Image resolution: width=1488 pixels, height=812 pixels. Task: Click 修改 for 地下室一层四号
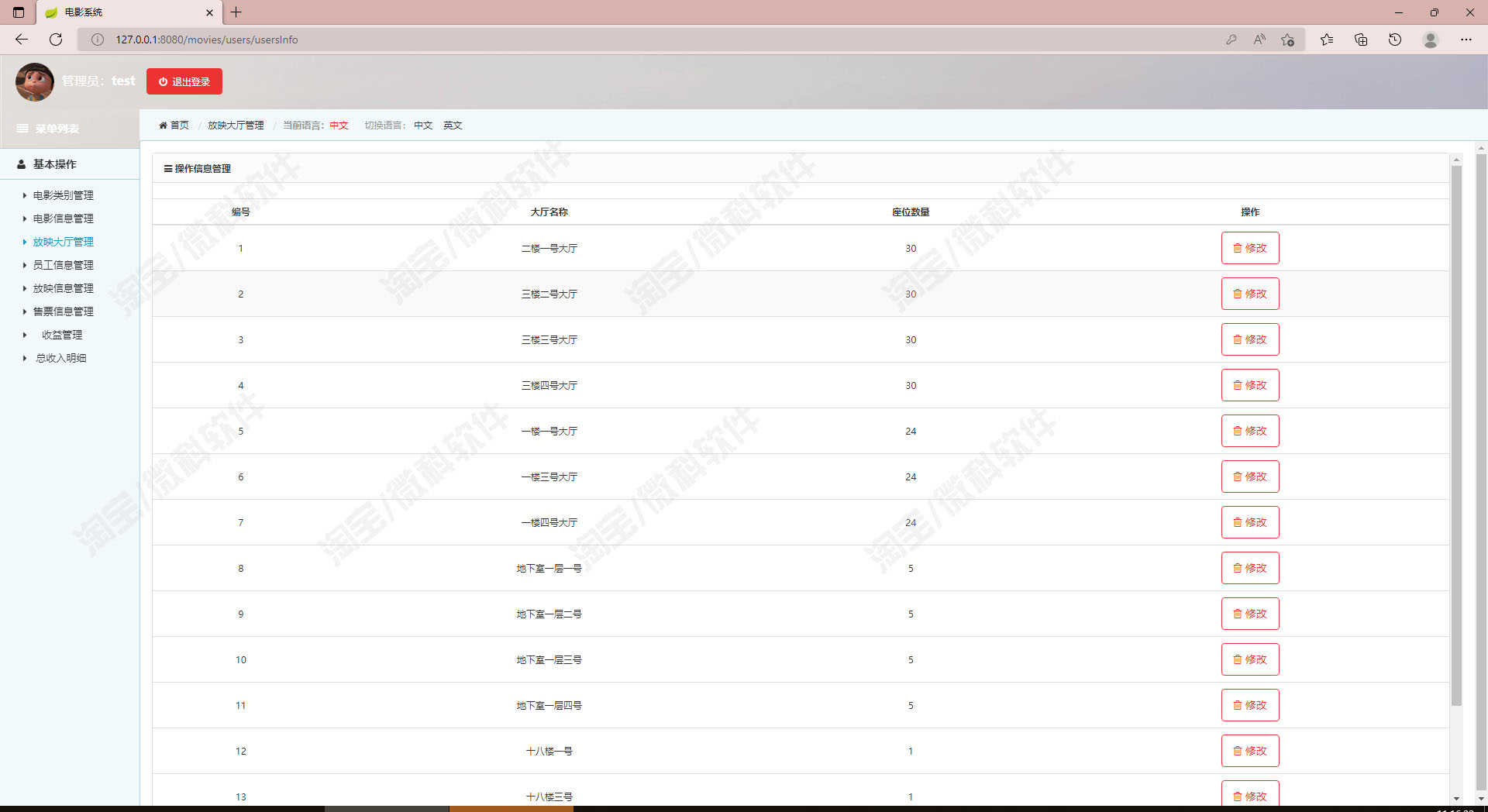[x=1250, y=705]
